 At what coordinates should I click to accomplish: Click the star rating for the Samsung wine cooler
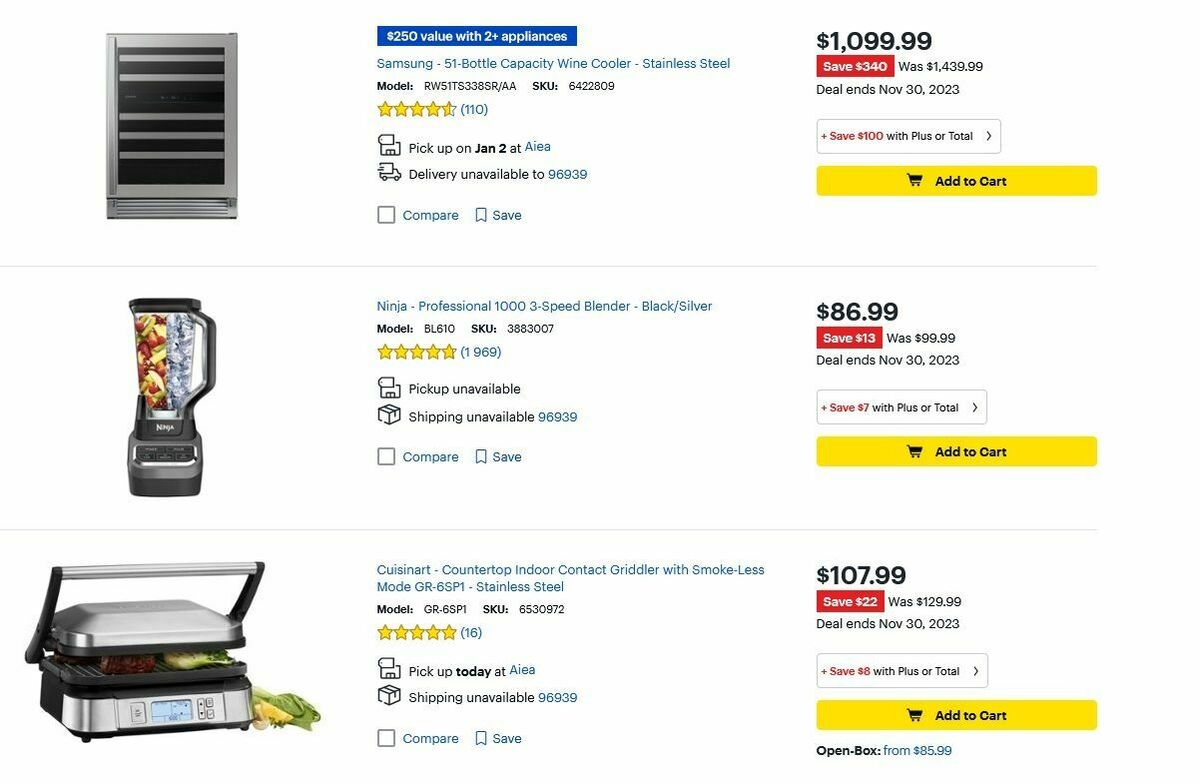416,109
